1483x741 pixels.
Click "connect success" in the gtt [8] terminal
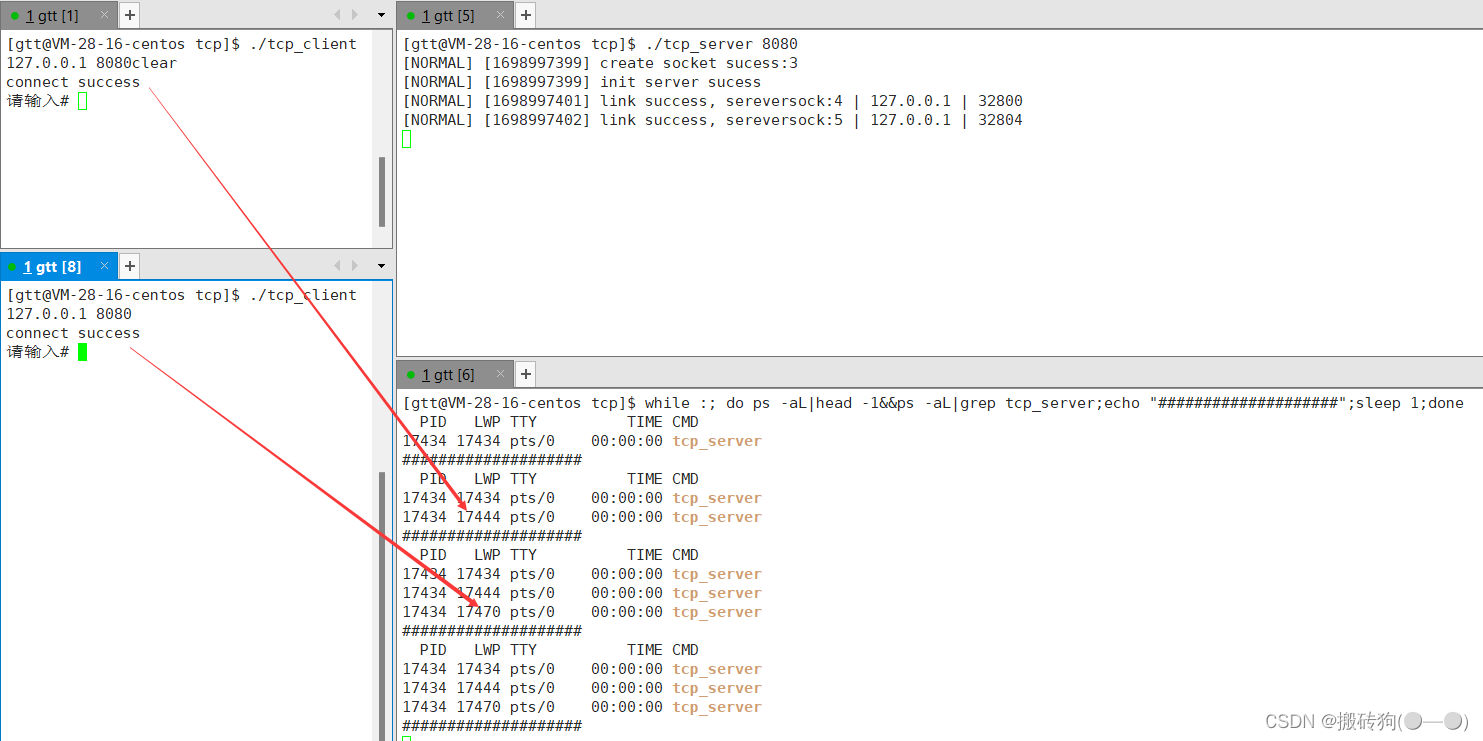pos(73,333)
